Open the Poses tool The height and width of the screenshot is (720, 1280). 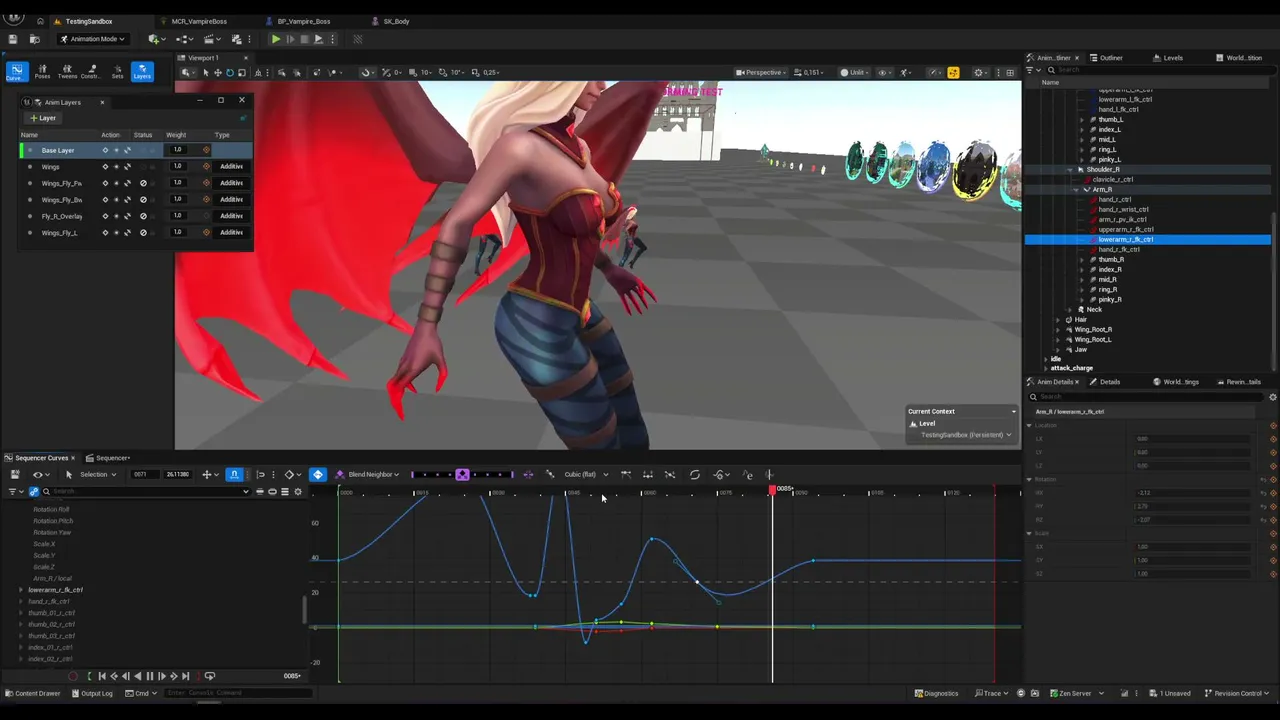point(42,72)
